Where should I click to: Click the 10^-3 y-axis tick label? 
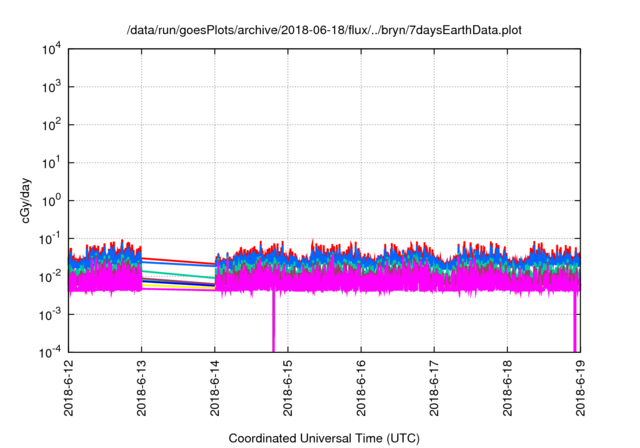[49, 315]
